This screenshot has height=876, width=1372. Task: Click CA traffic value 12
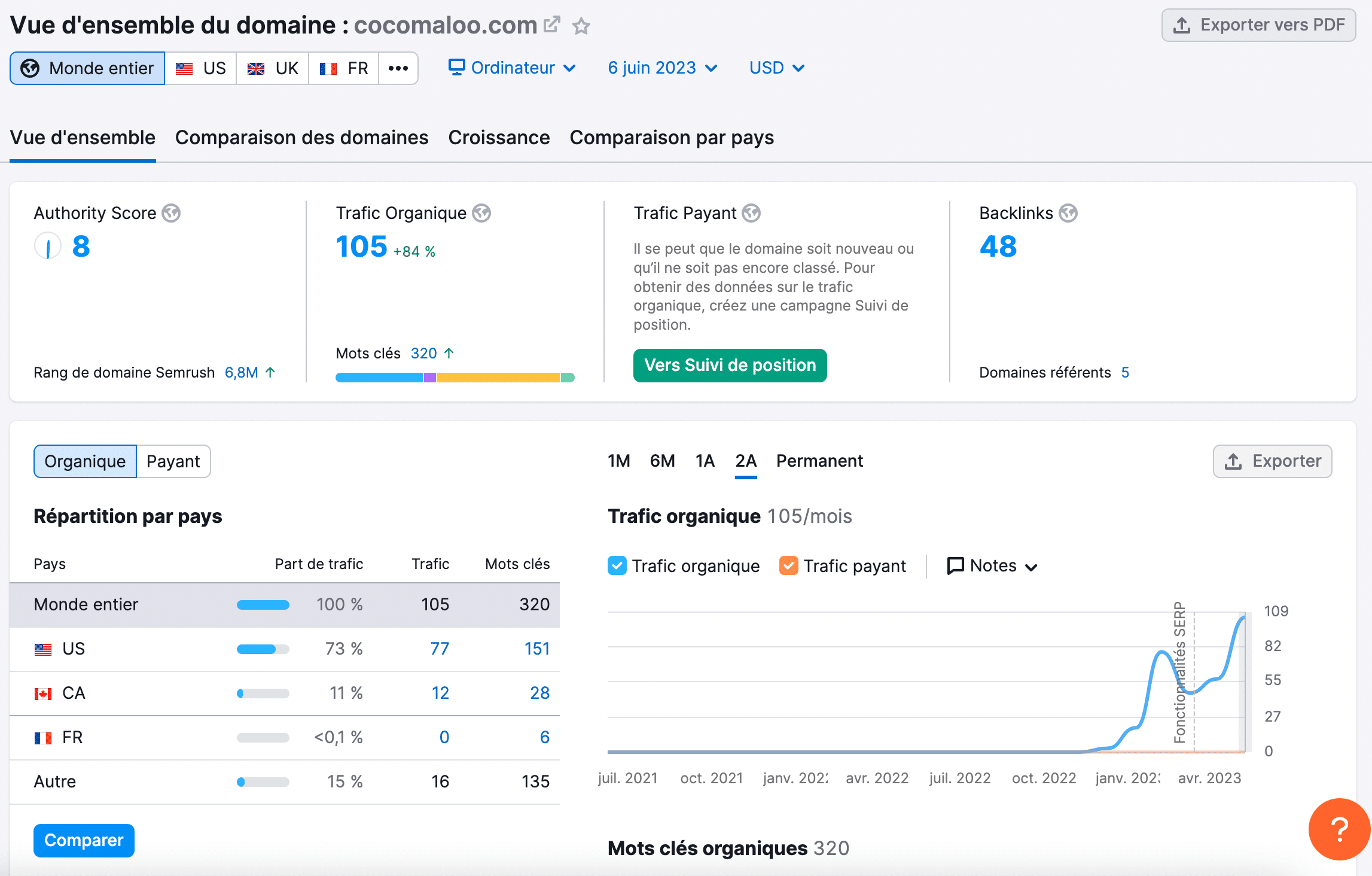[x=440, y=693]
